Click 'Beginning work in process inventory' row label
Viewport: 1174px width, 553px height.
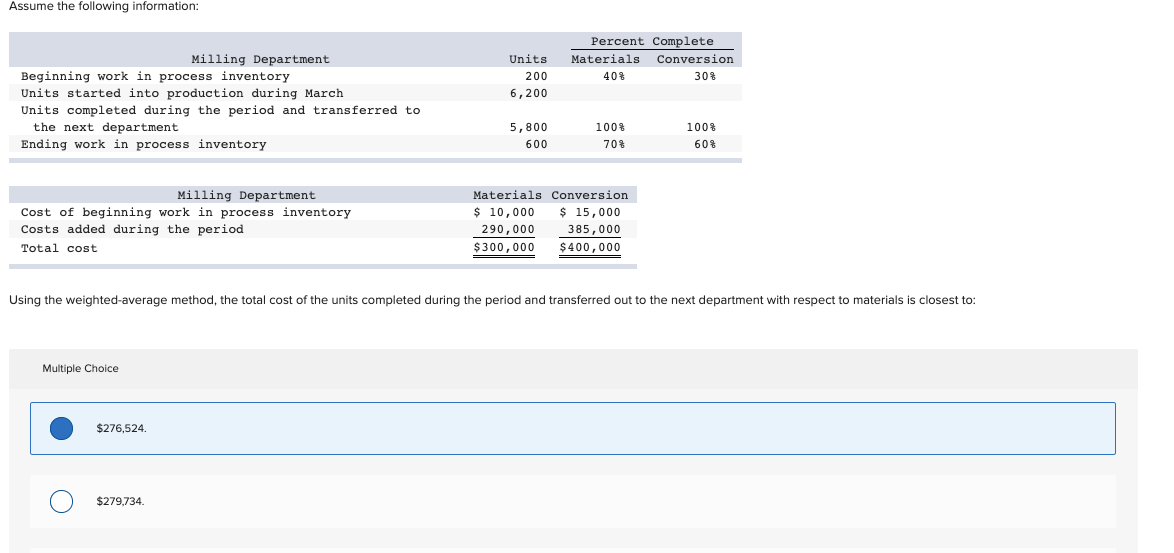[155, 76]
